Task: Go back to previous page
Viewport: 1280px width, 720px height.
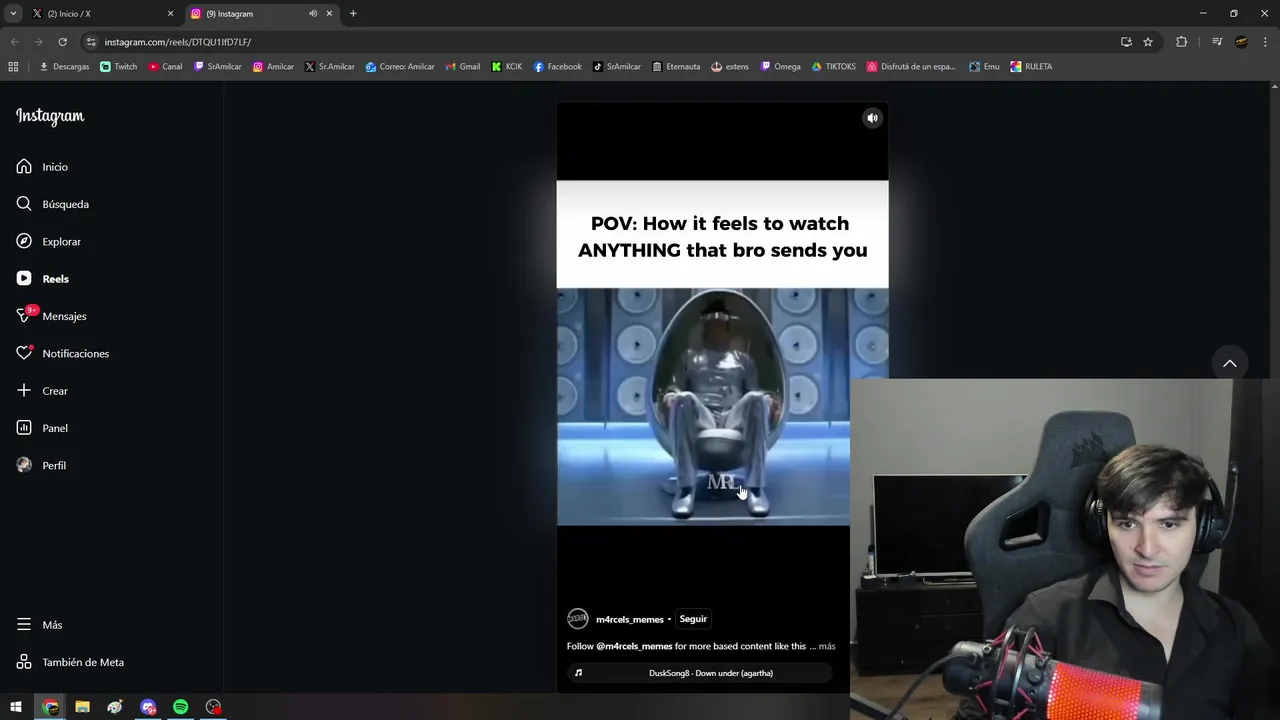Action: [14, 42]
